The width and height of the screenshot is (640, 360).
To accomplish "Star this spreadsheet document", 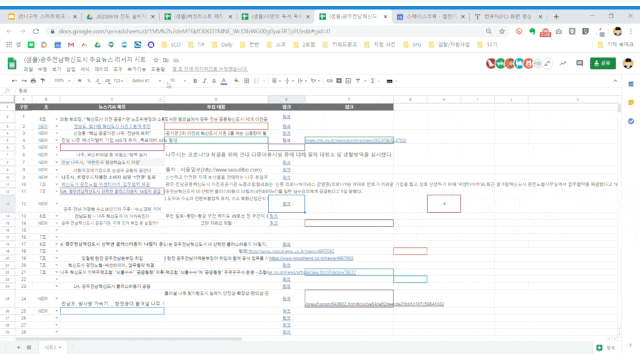I will pos(156,60).
